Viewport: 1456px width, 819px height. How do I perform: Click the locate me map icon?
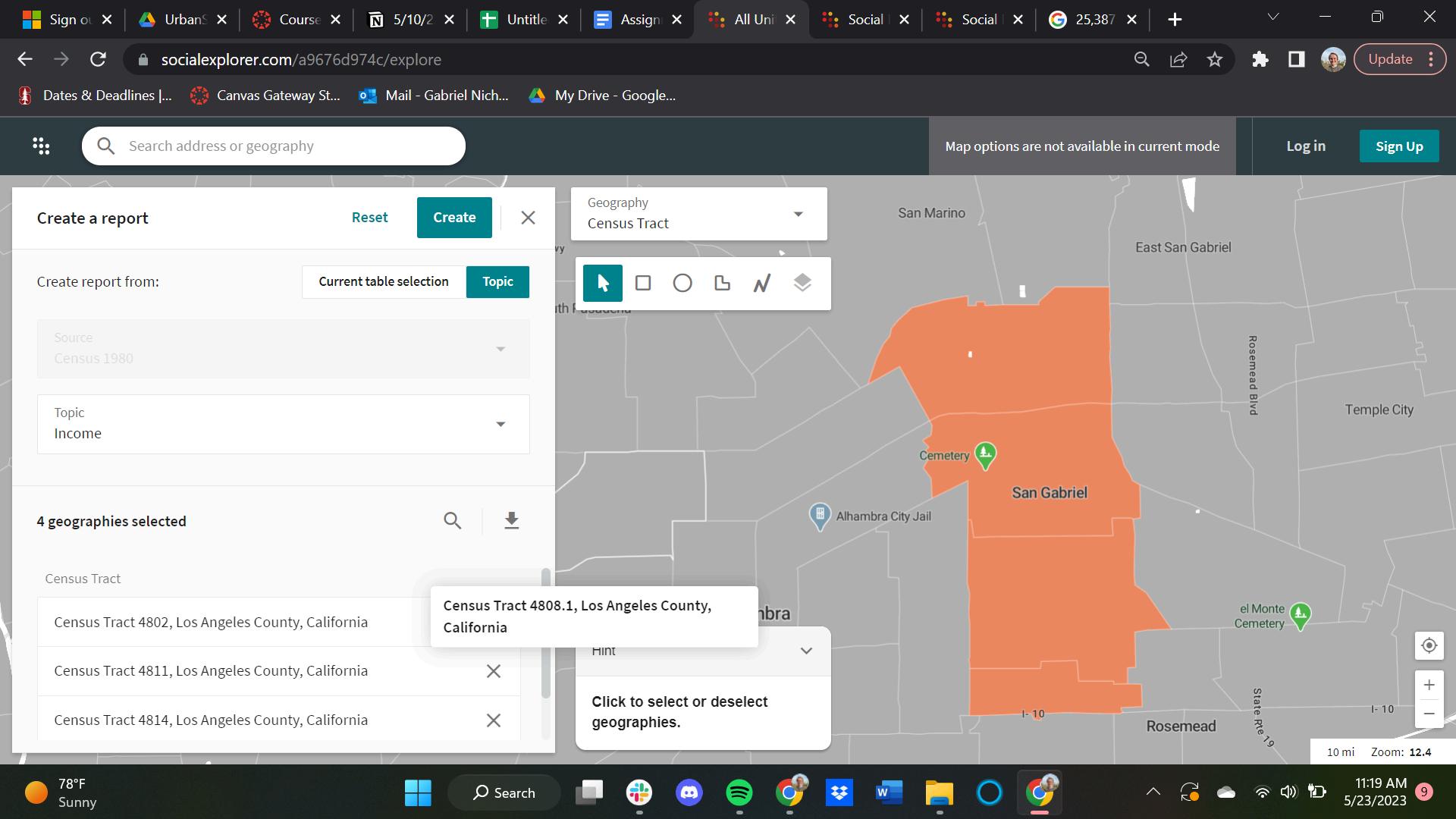(x=1429, y=645)
